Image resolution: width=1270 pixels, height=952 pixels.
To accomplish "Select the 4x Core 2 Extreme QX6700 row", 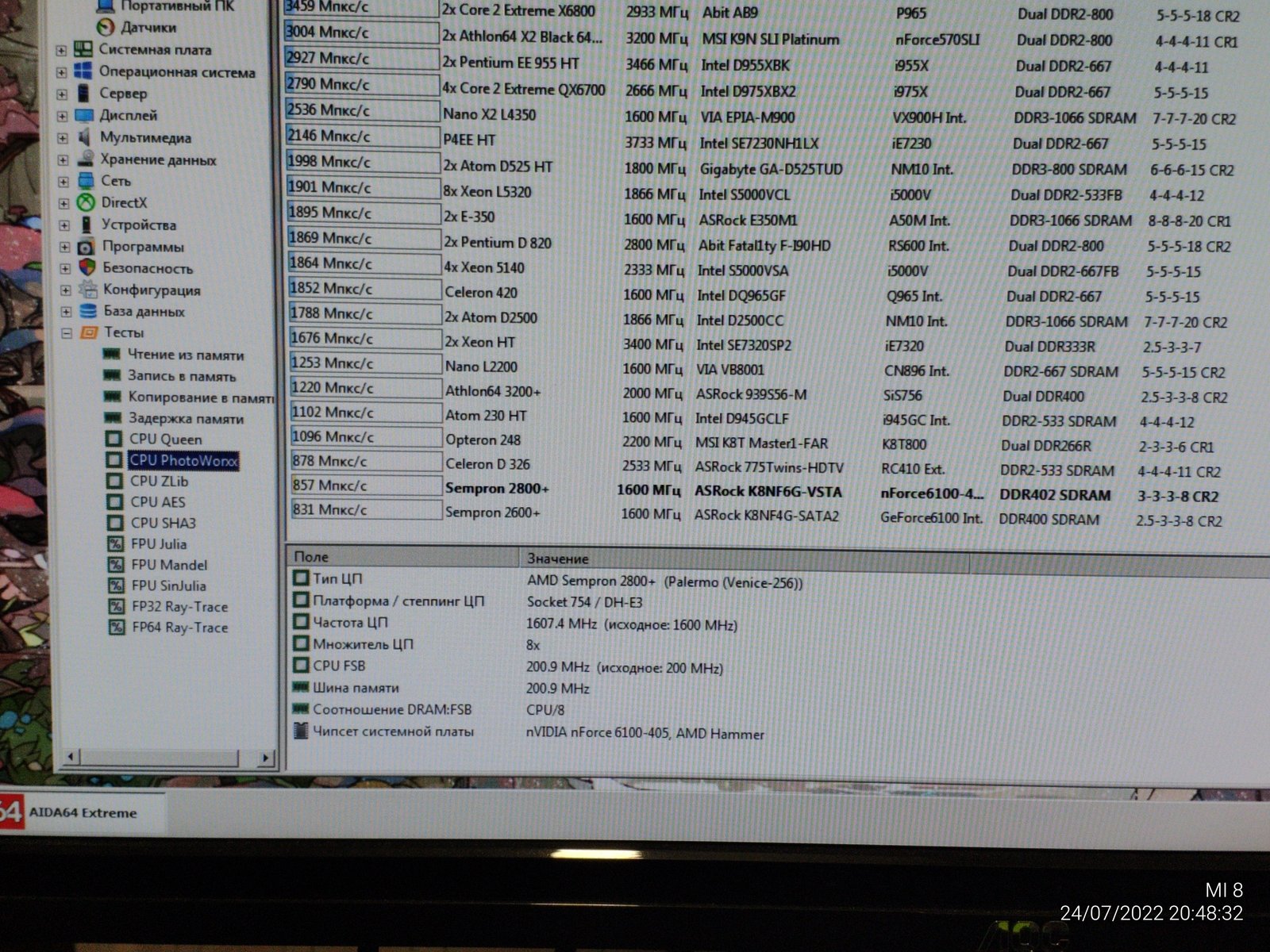I will pyautogui.click(x=748, y=89).
